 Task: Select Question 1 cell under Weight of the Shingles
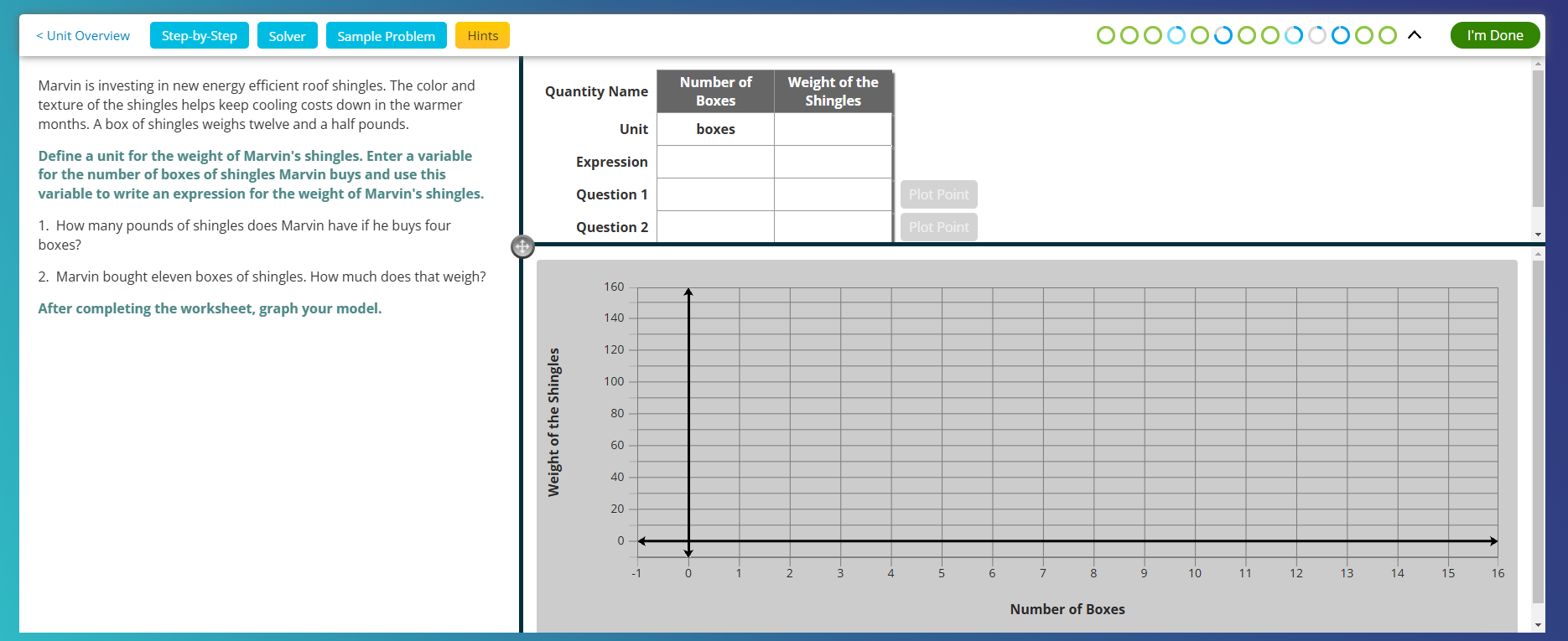[833, 194]
